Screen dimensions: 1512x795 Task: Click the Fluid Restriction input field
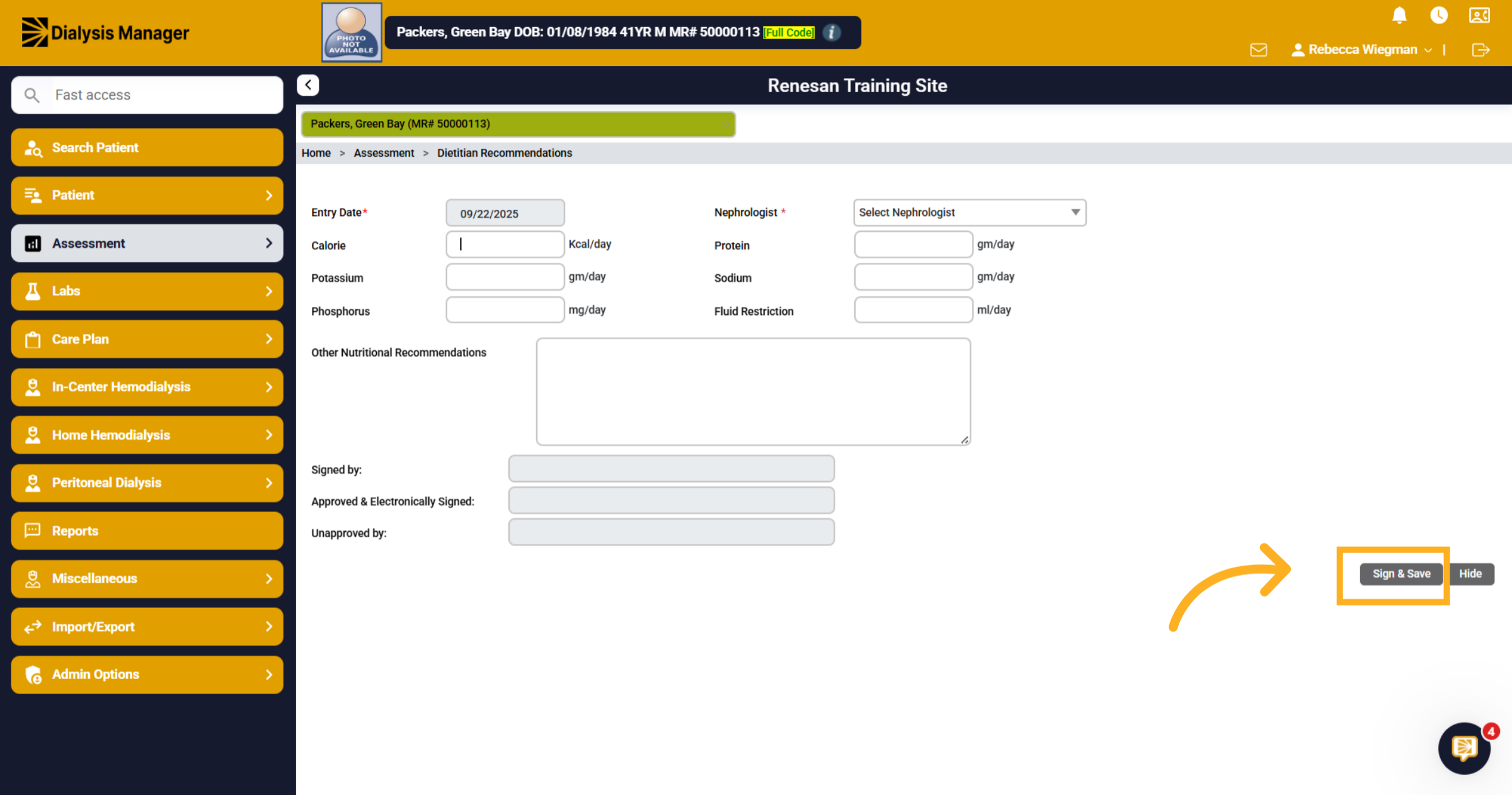pyautogui.click(x=913, y=310)
